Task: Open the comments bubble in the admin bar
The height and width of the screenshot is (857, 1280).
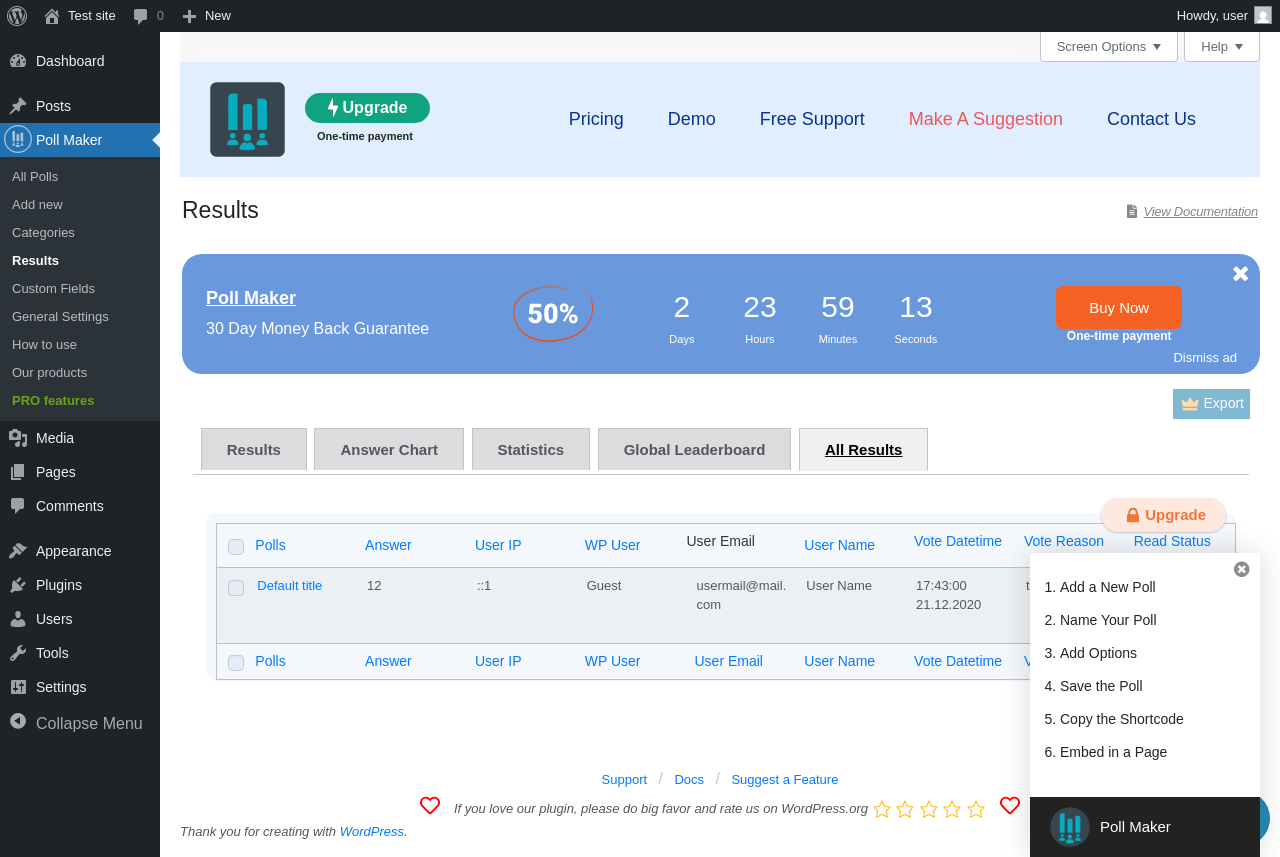Action: [x=148, y=16]
